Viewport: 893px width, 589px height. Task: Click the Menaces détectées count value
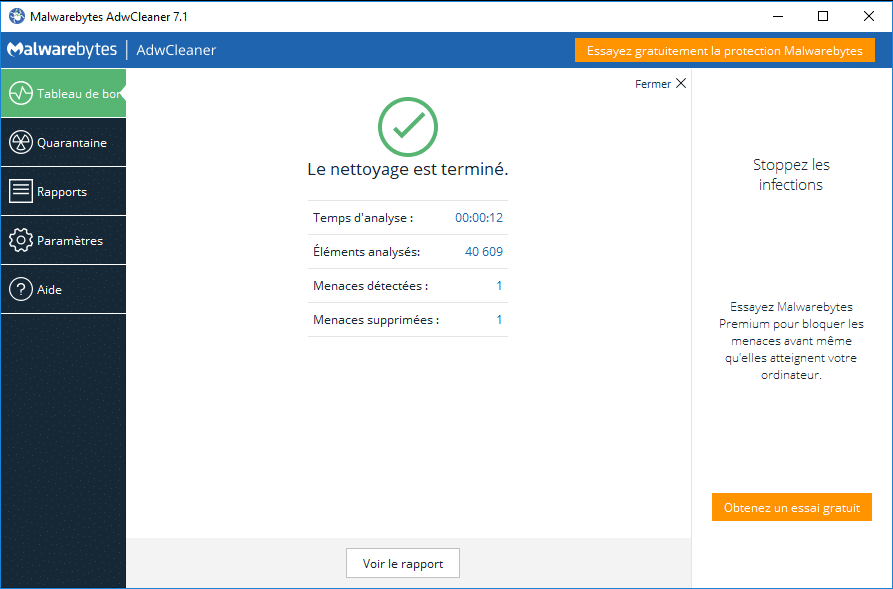(499, 285)
